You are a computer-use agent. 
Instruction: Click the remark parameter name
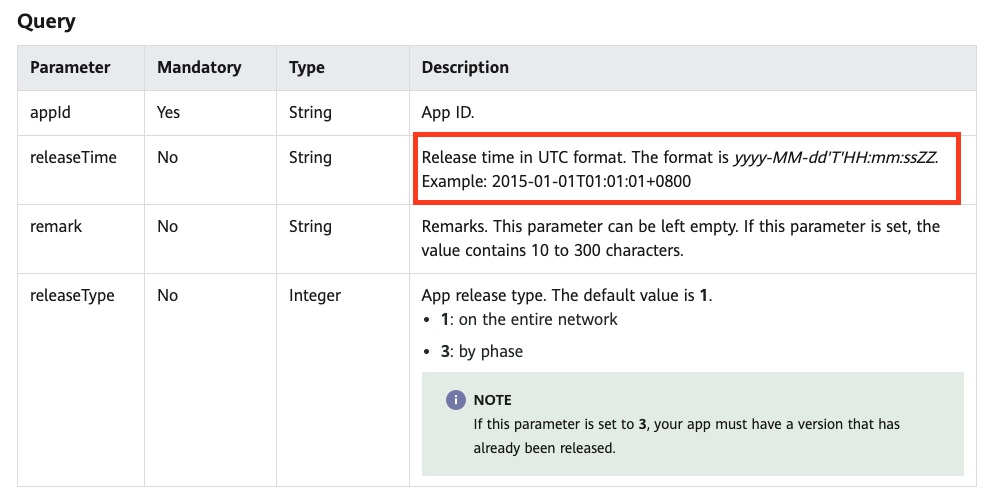coord(56,226)
